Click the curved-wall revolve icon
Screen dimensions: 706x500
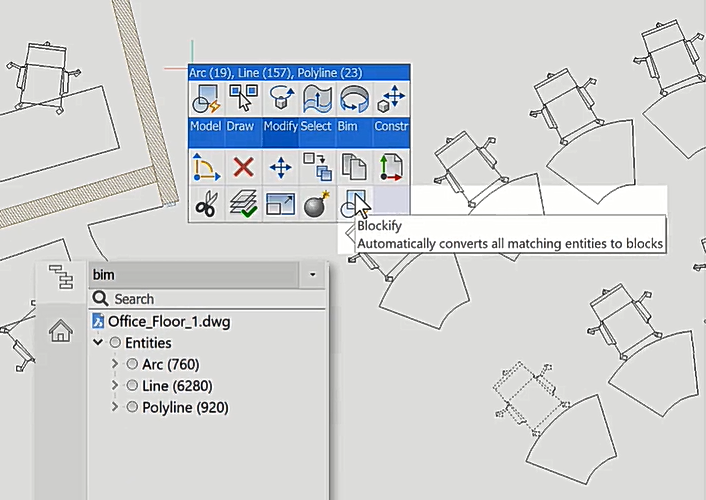tap(354, 99)
